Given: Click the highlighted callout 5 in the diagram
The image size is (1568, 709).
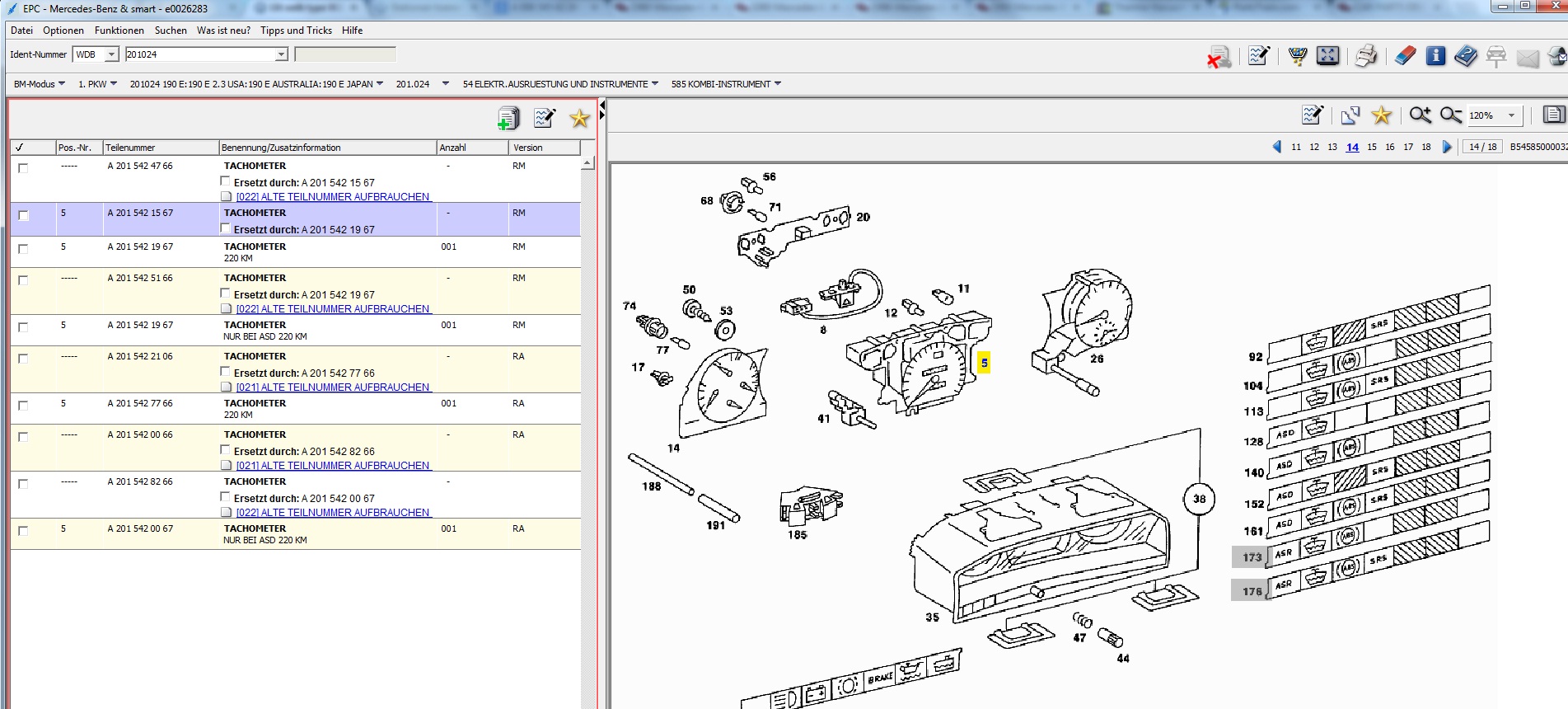Looking at the screenshot, I should click(x=984, y=363).
